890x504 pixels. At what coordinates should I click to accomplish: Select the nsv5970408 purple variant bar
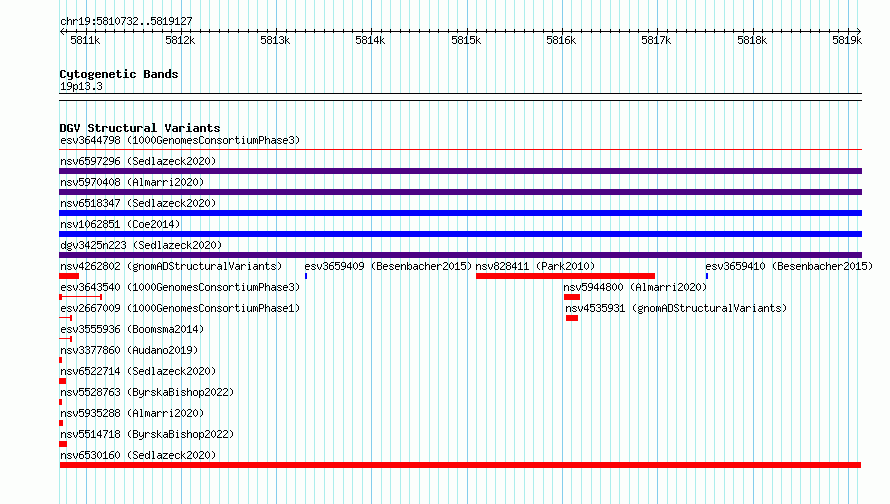click(460, 192)
